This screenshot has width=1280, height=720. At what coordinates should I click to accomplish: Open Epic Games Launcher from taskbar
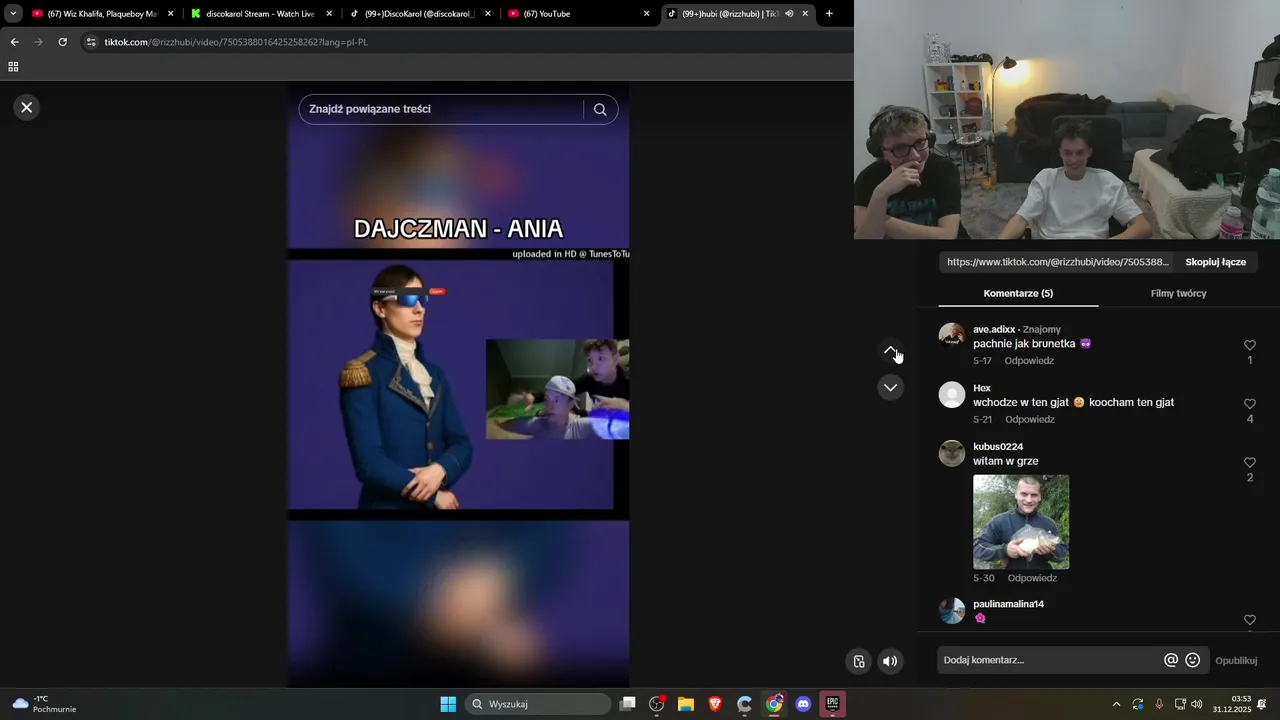(x=832, y=704)
